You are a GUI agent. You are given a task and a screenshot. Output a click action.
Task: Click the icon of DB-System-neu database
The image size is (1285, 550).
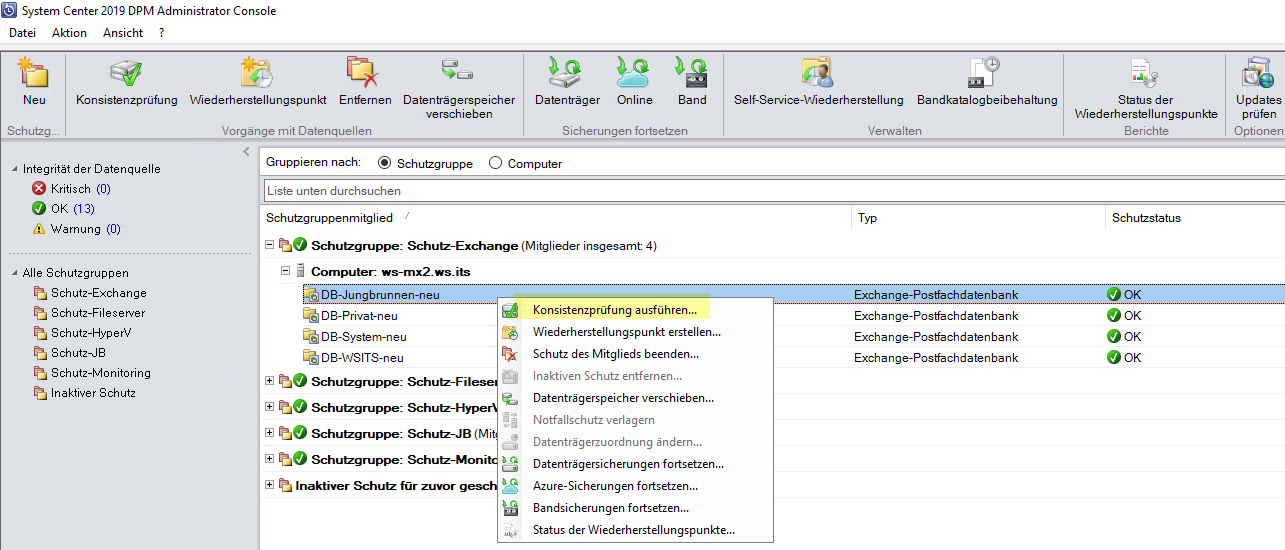(x=311, y=337)
